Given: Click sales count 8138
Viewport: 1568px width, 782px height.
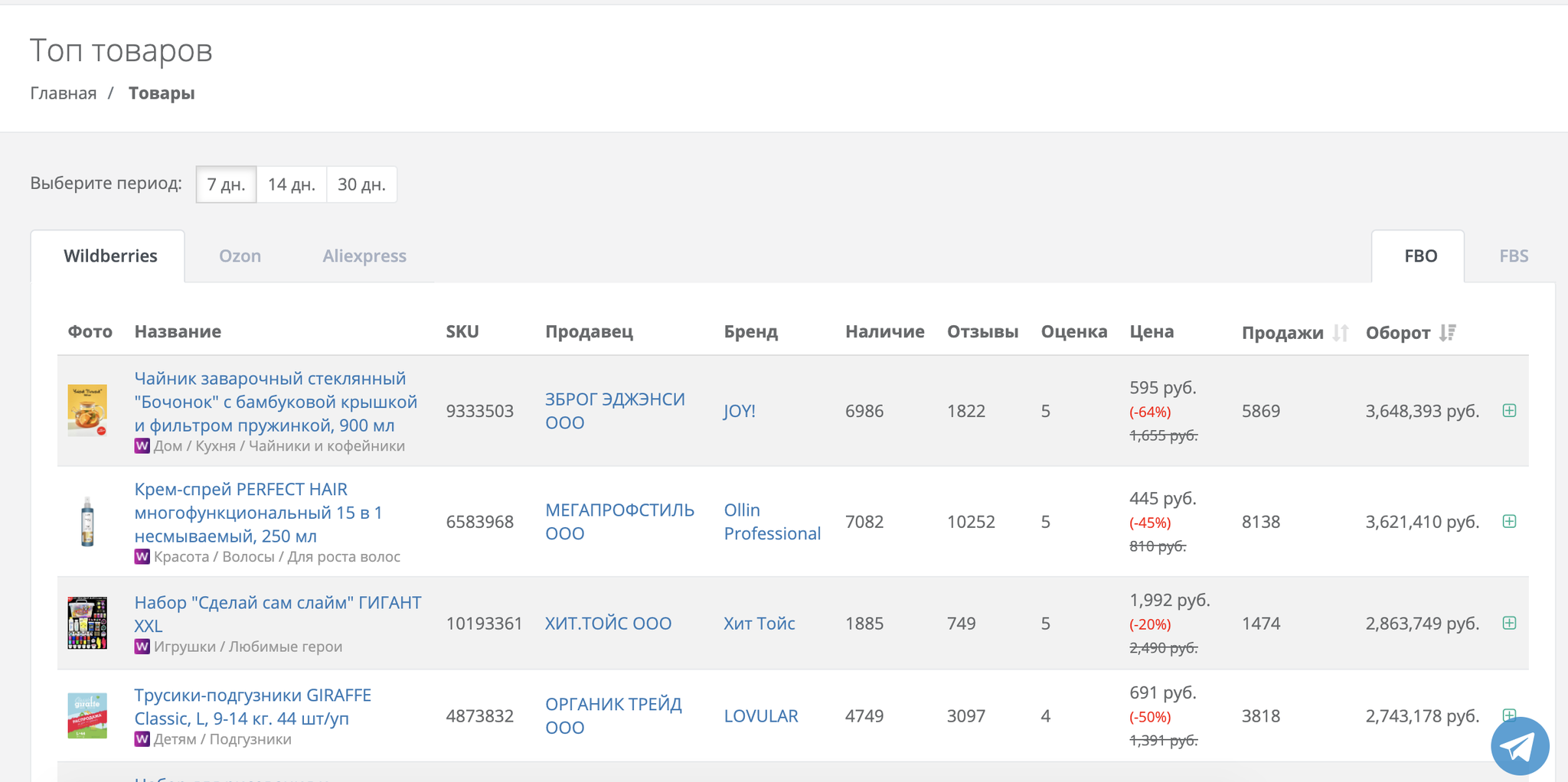Looking at the screenshot, I should [1261, 522].
